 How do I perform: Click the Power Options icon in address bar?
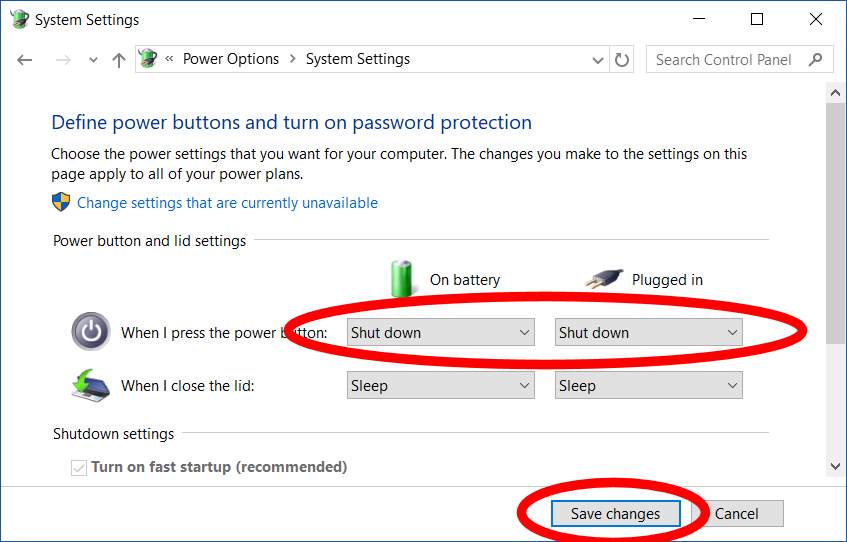pos(148,59)
